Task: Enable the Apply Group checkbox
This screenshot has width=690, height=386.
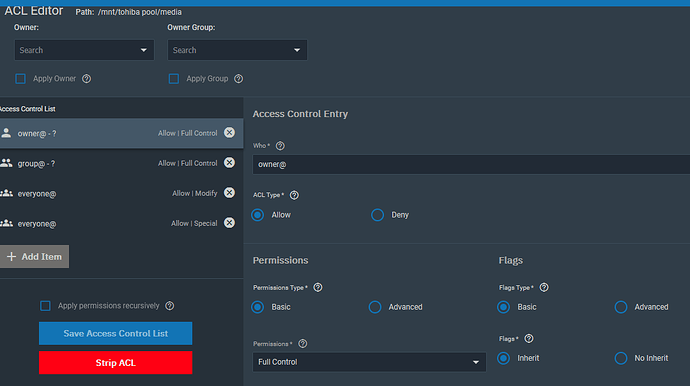Action: click(x=174, y=79)
